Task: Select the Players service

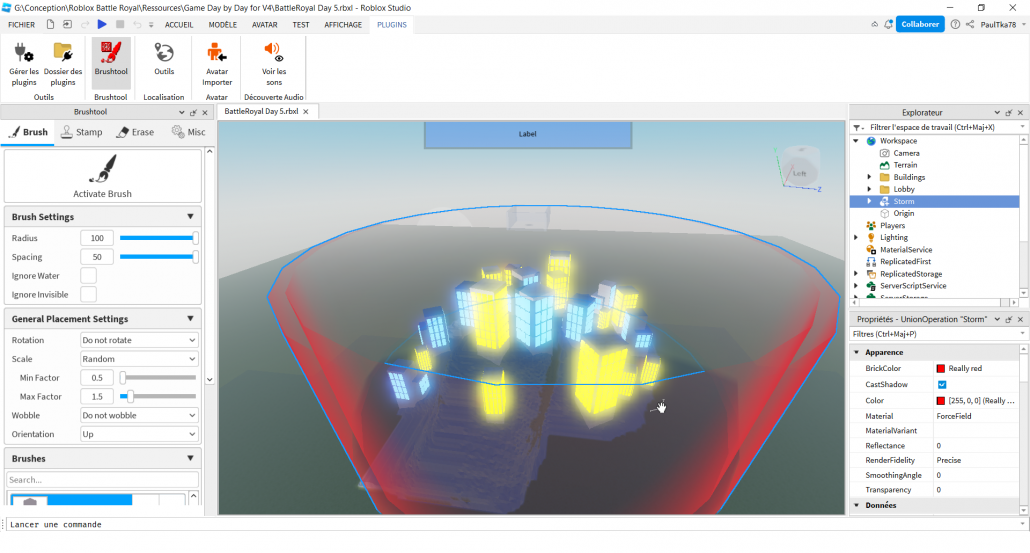Action: click(892, 225)
